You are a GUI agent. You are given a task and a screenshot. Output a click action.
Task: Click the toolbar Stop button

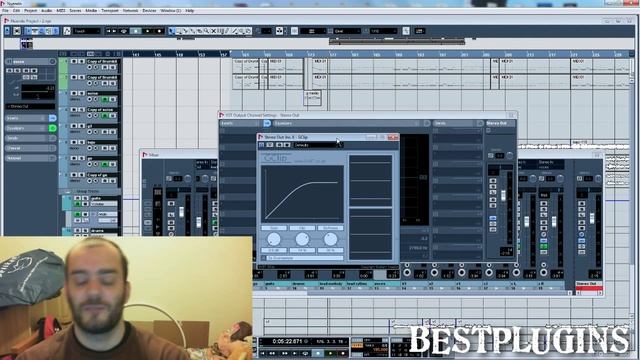tap(136, 31)
